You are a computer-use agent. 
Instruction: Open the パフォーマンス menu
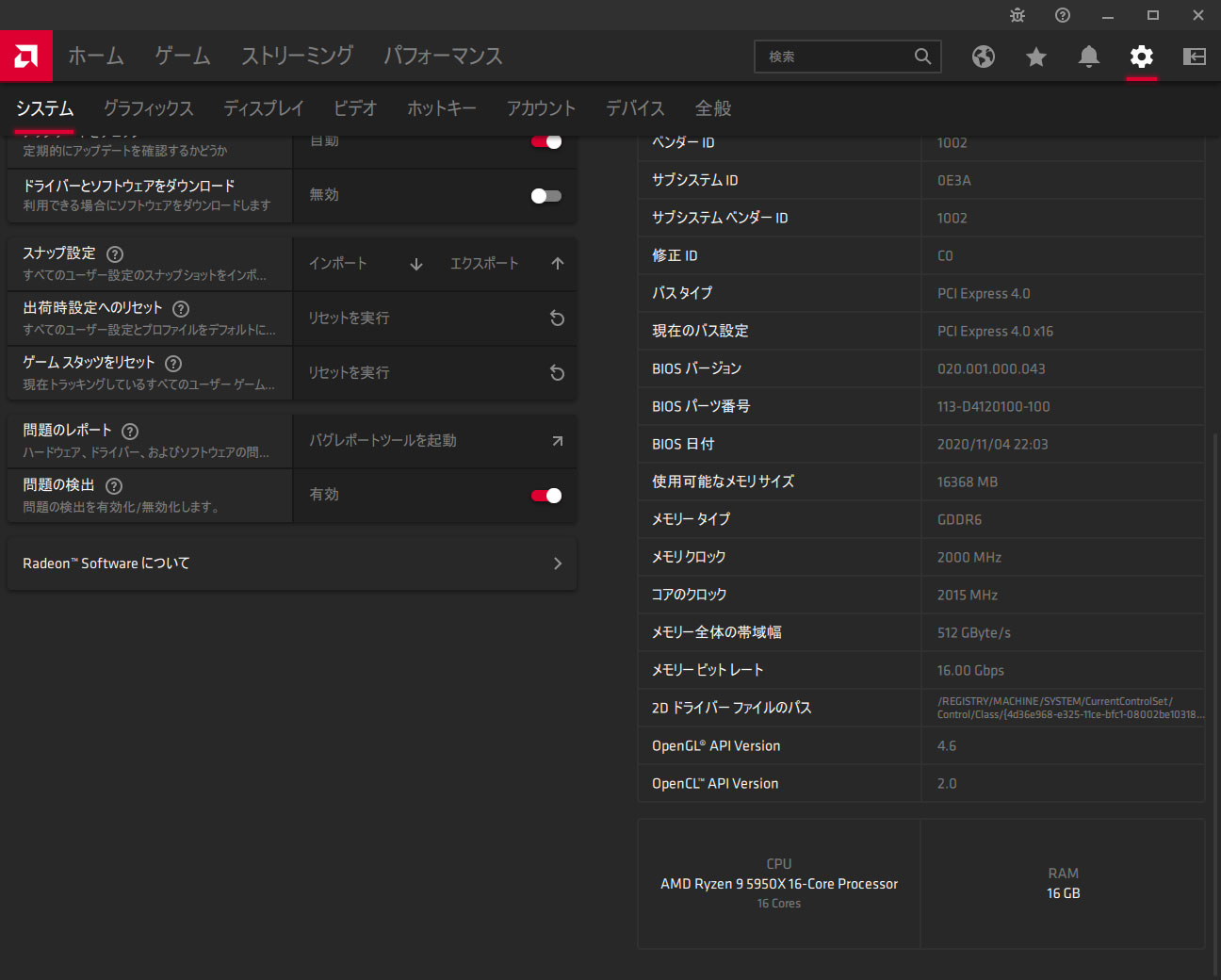click(443, 57)
